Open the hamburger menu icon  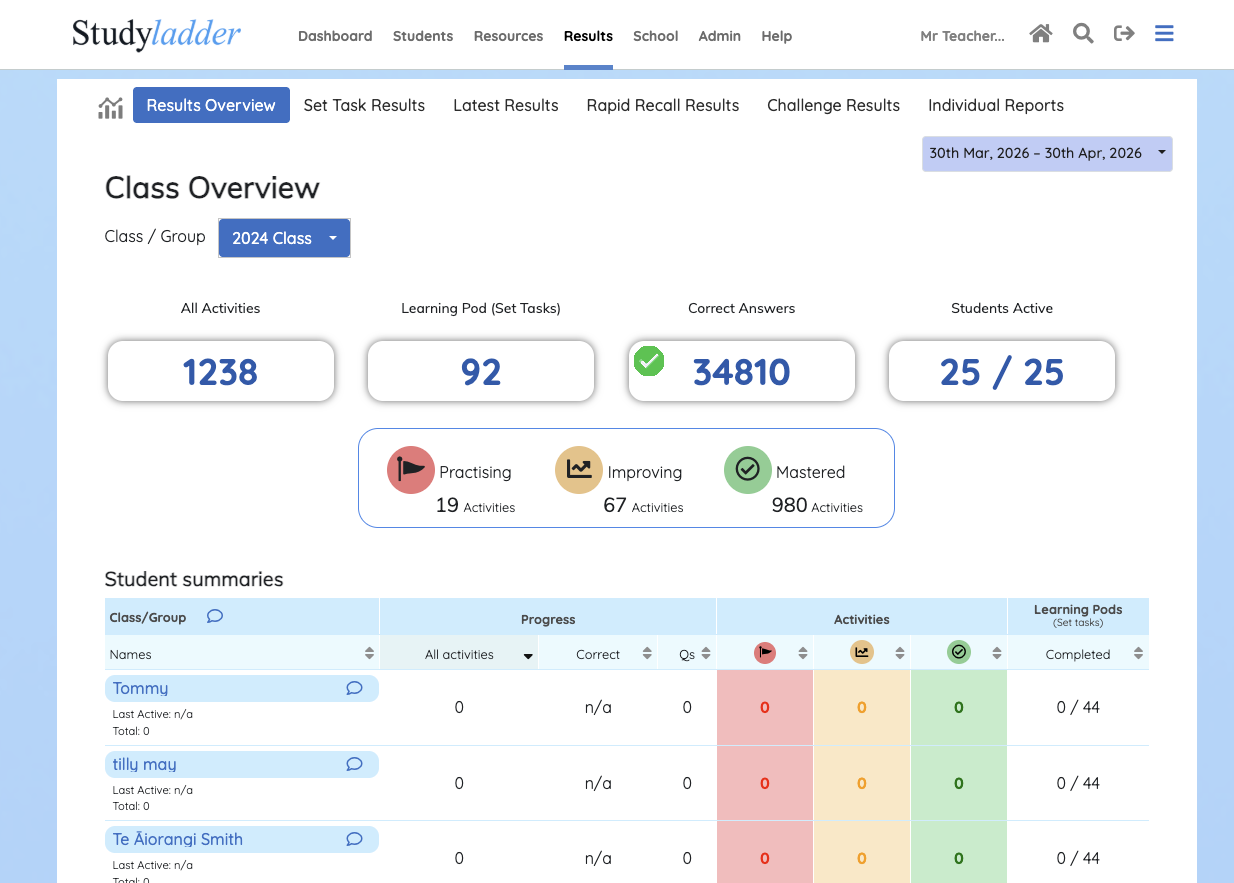coord(1164,34)
